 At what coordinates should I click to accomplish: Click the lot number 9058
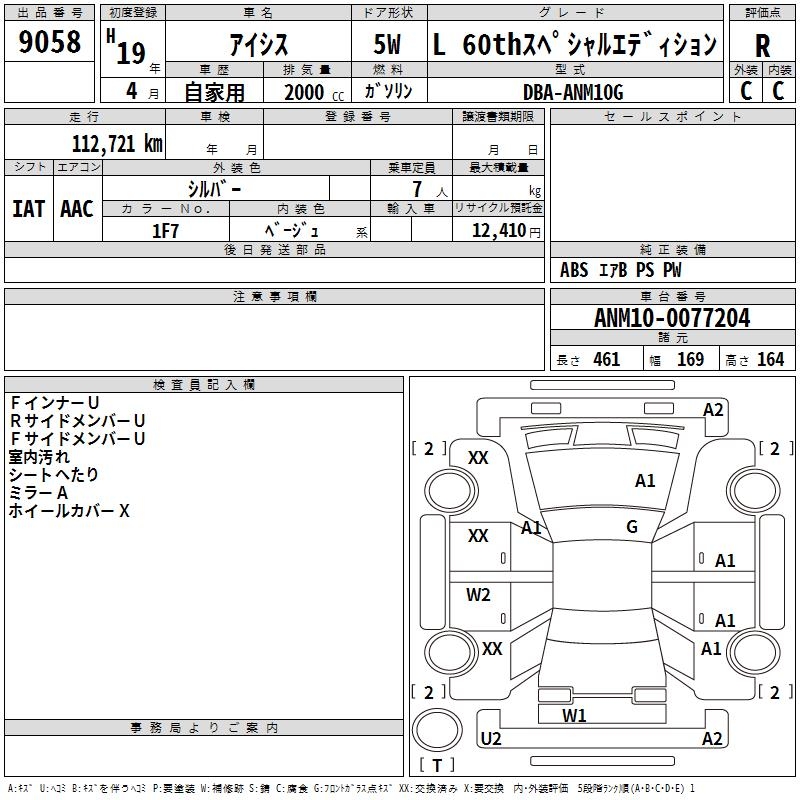tap(49, 41)
